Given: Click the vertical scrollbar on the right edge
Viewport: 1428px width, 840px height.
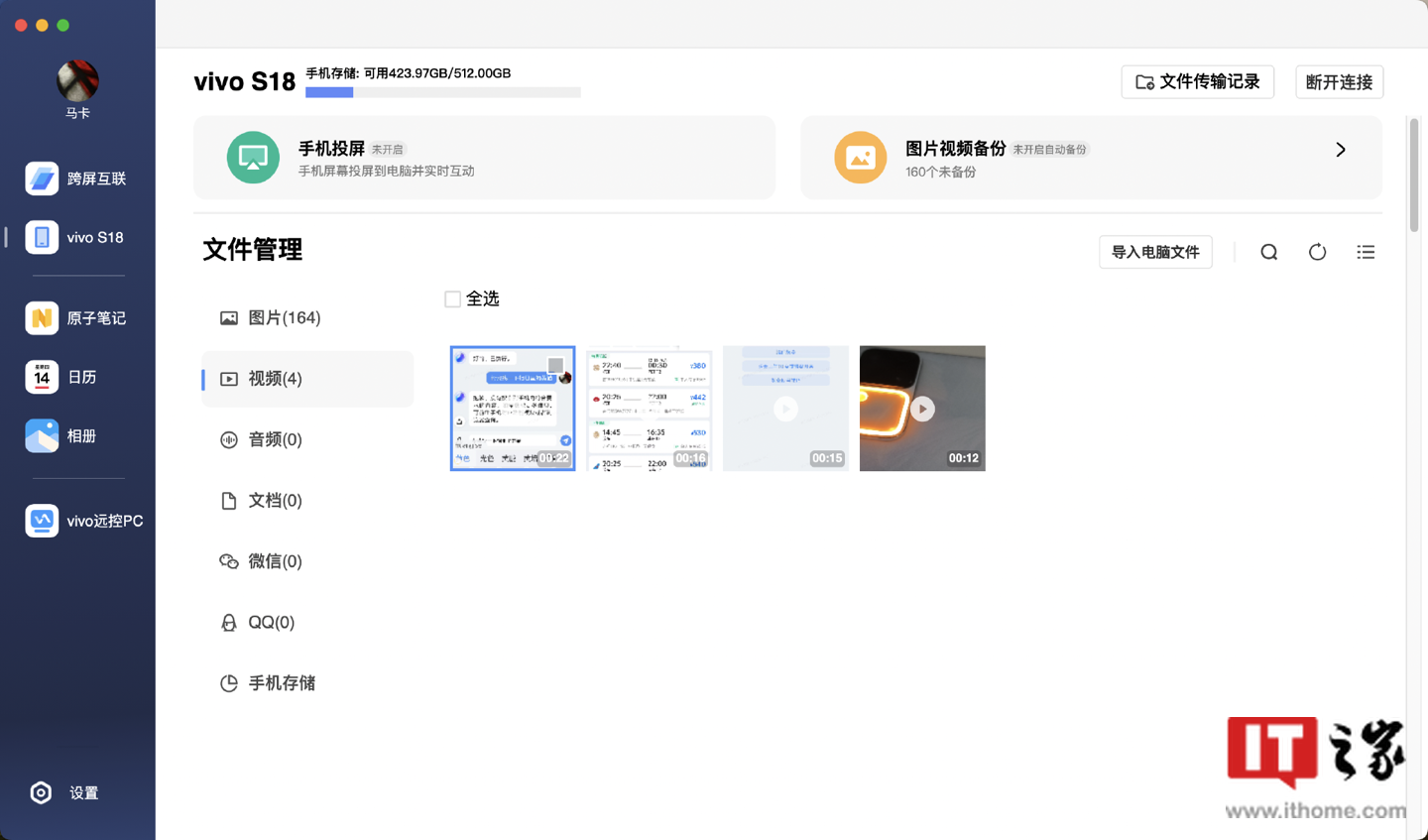Looking at the screenshot, I should (x=1413, y=175).
